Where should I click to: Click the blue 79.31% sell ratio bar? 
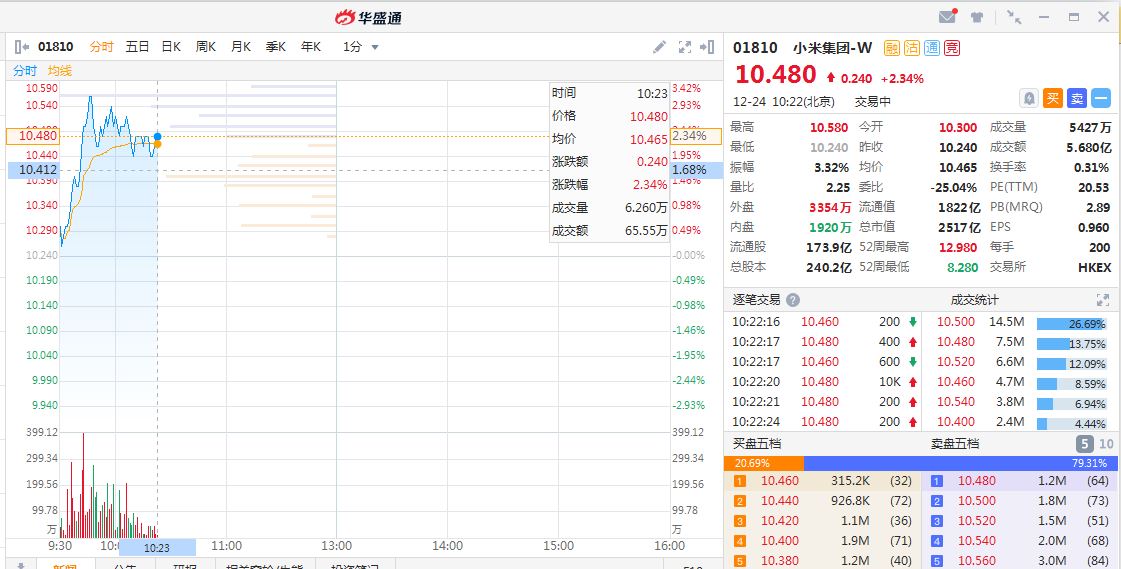pyautogui.click(x=961, y=463)
